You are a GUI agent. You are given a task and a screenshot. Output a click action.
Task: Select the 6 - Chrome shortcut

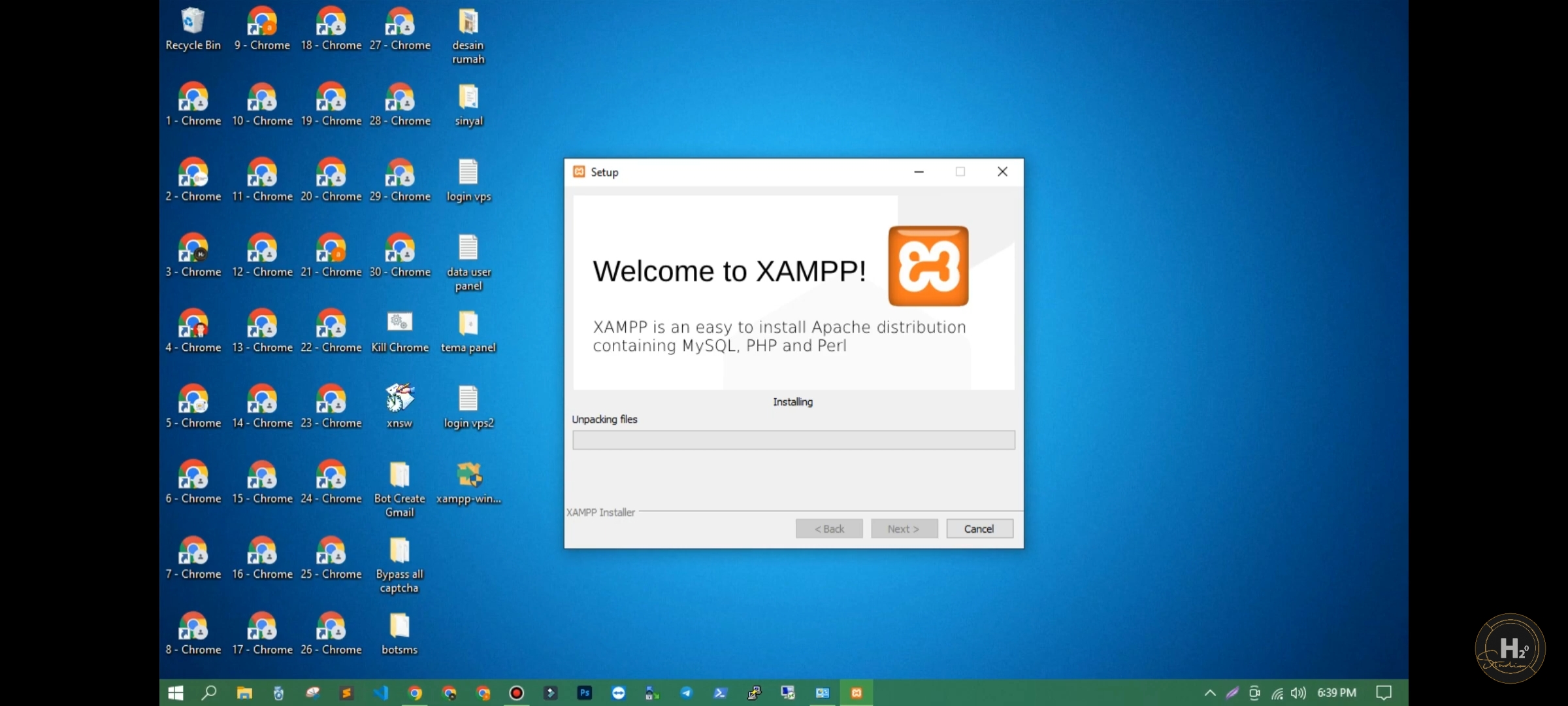click(x=193, y=483)
